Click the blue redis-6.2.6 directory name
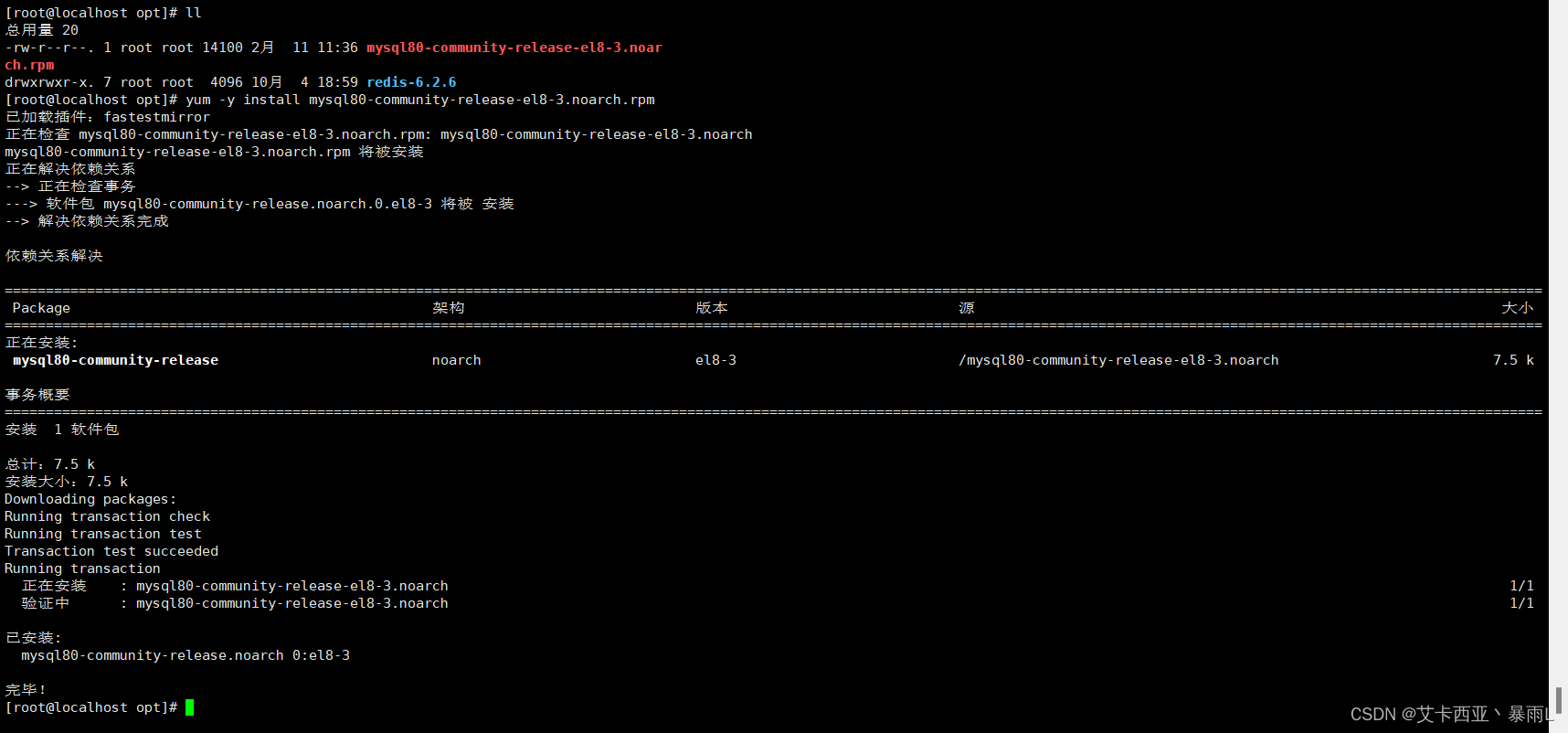 pos(411,82)
